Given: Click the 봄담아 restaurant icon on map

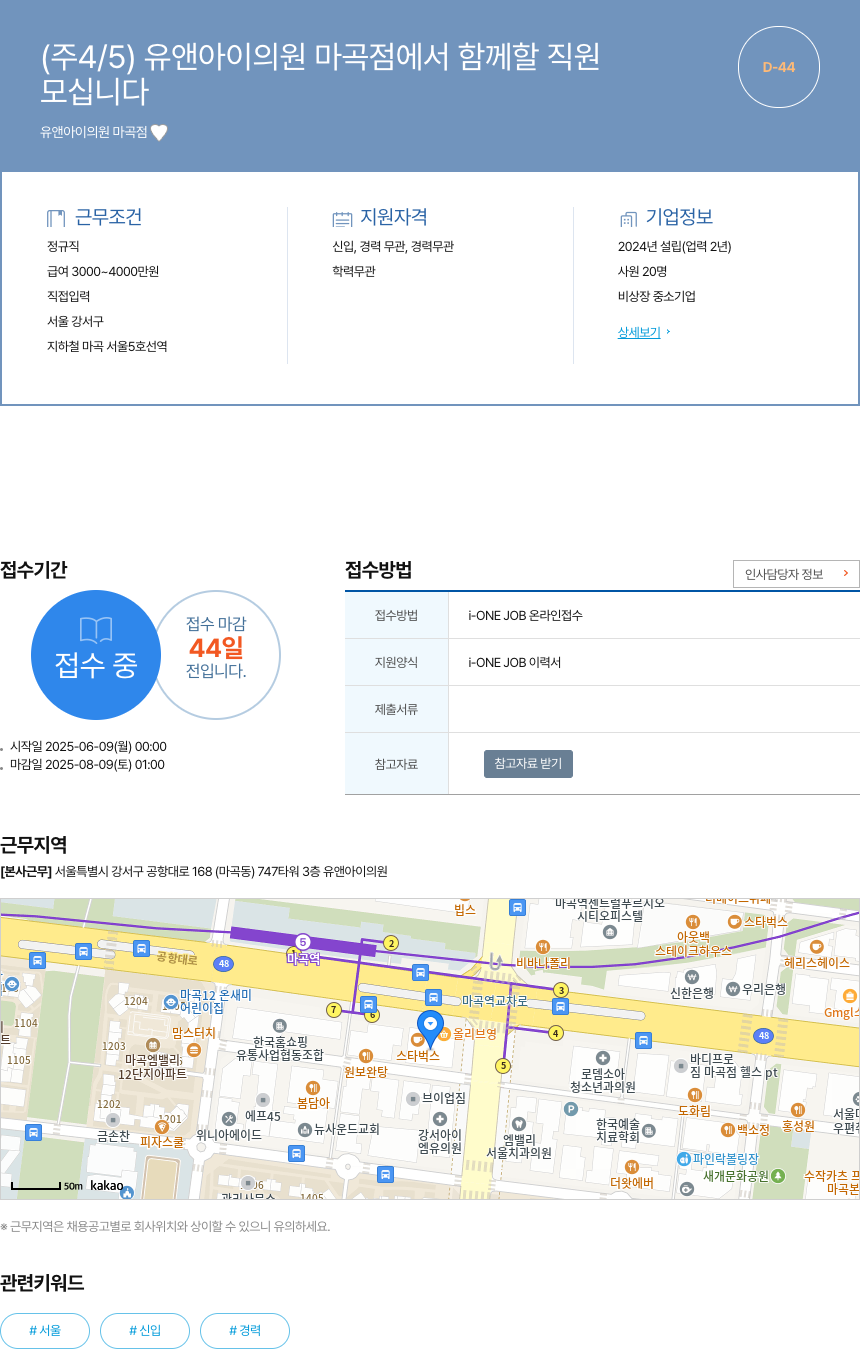Looking at the screenshot, I should (x=313, y=1087).
